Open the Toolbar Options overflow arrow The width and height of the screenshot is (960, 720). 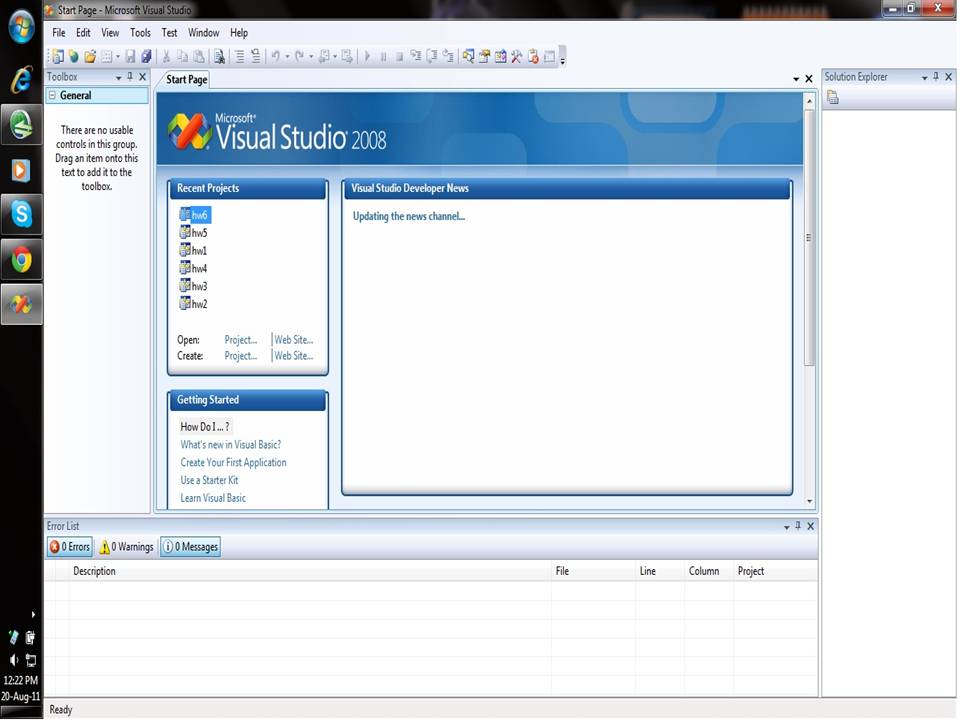(563, 57)
